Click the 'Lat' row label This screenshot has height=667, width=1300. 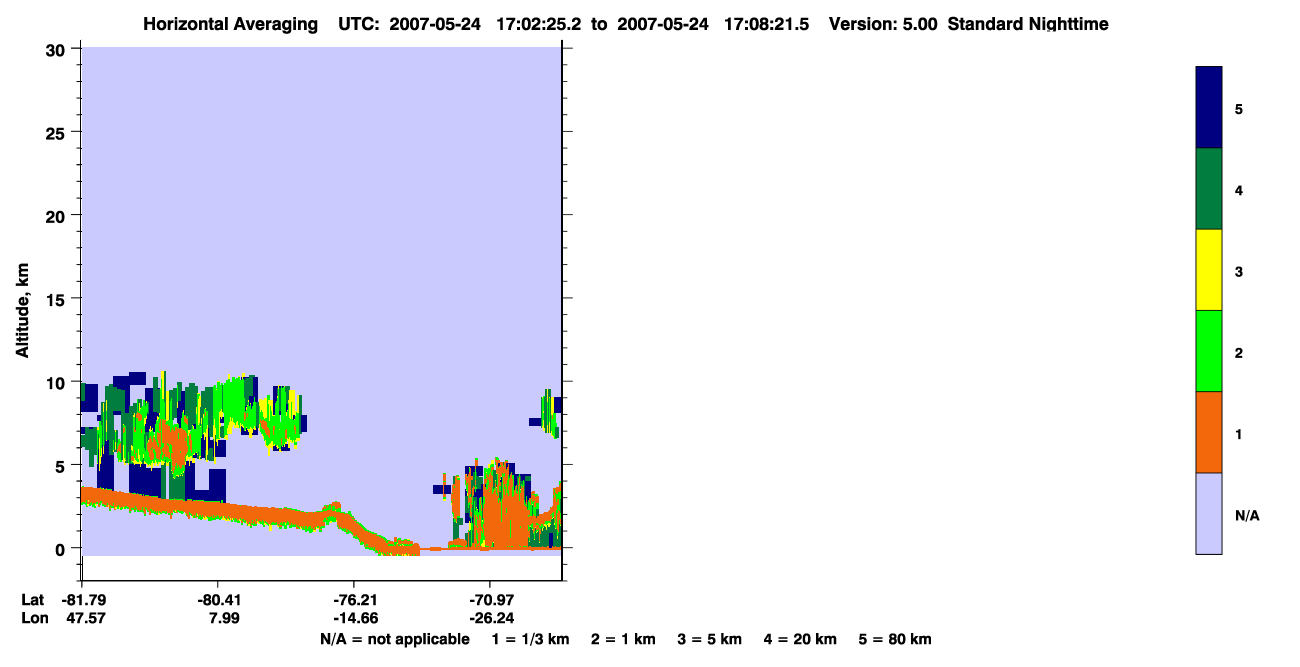tap(33, 600)
